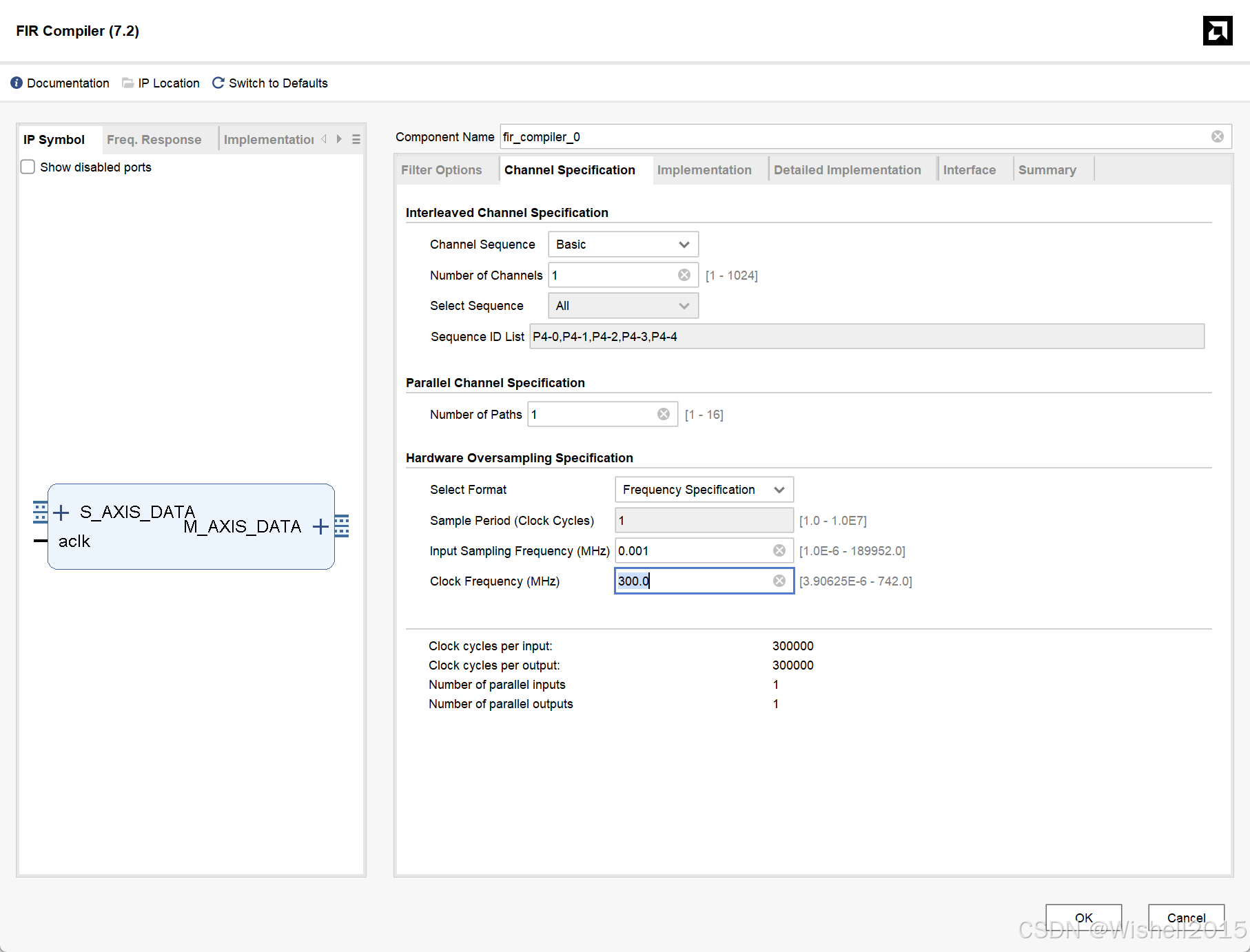
Task: Click the Number of parallel outputs label
Action: click(501, 703)
